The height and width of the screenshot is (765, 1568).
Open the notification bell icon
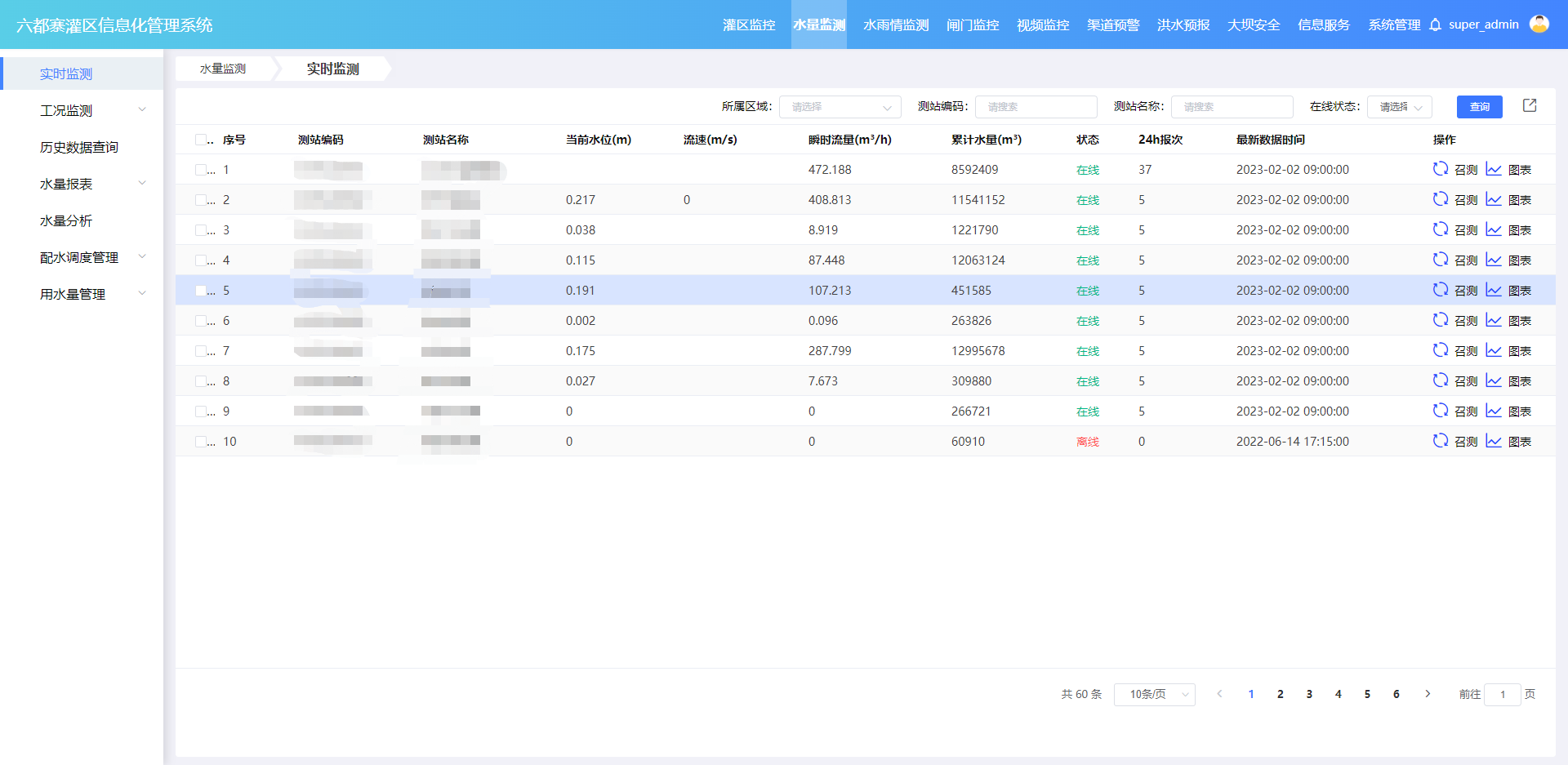coord(1435,25)
